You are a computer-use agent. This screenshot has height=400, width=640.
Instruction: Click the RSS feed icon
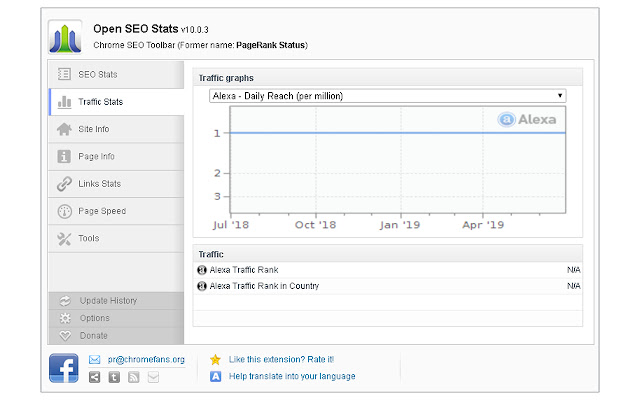[x=133, y=377]
